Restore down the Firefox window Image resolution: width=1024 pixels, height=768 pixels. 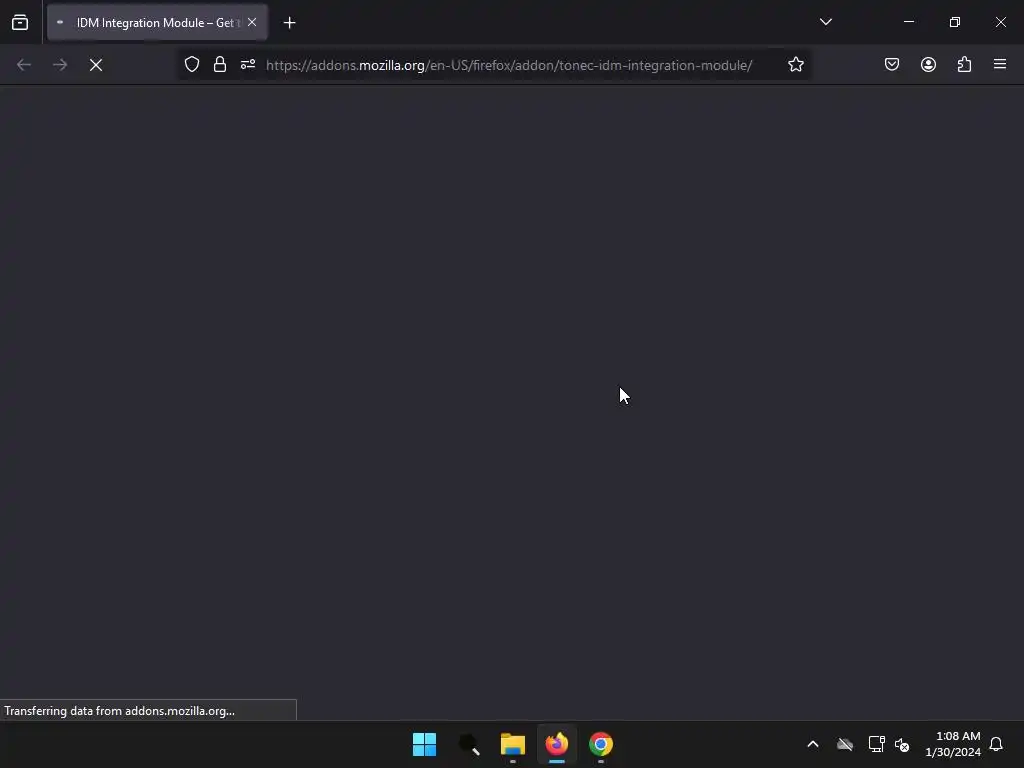point(955,22)
